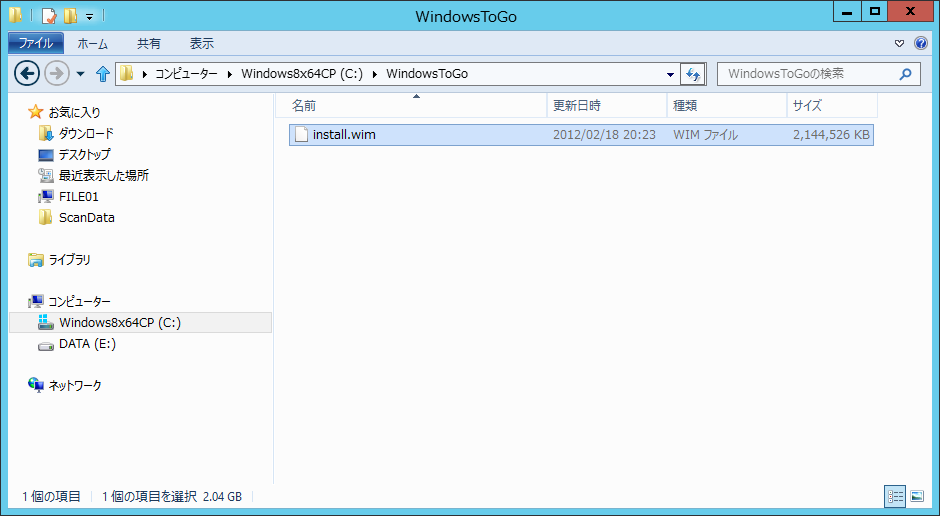
Task: Click the デスクトップ monitor icon
Action: click(46, 155)
